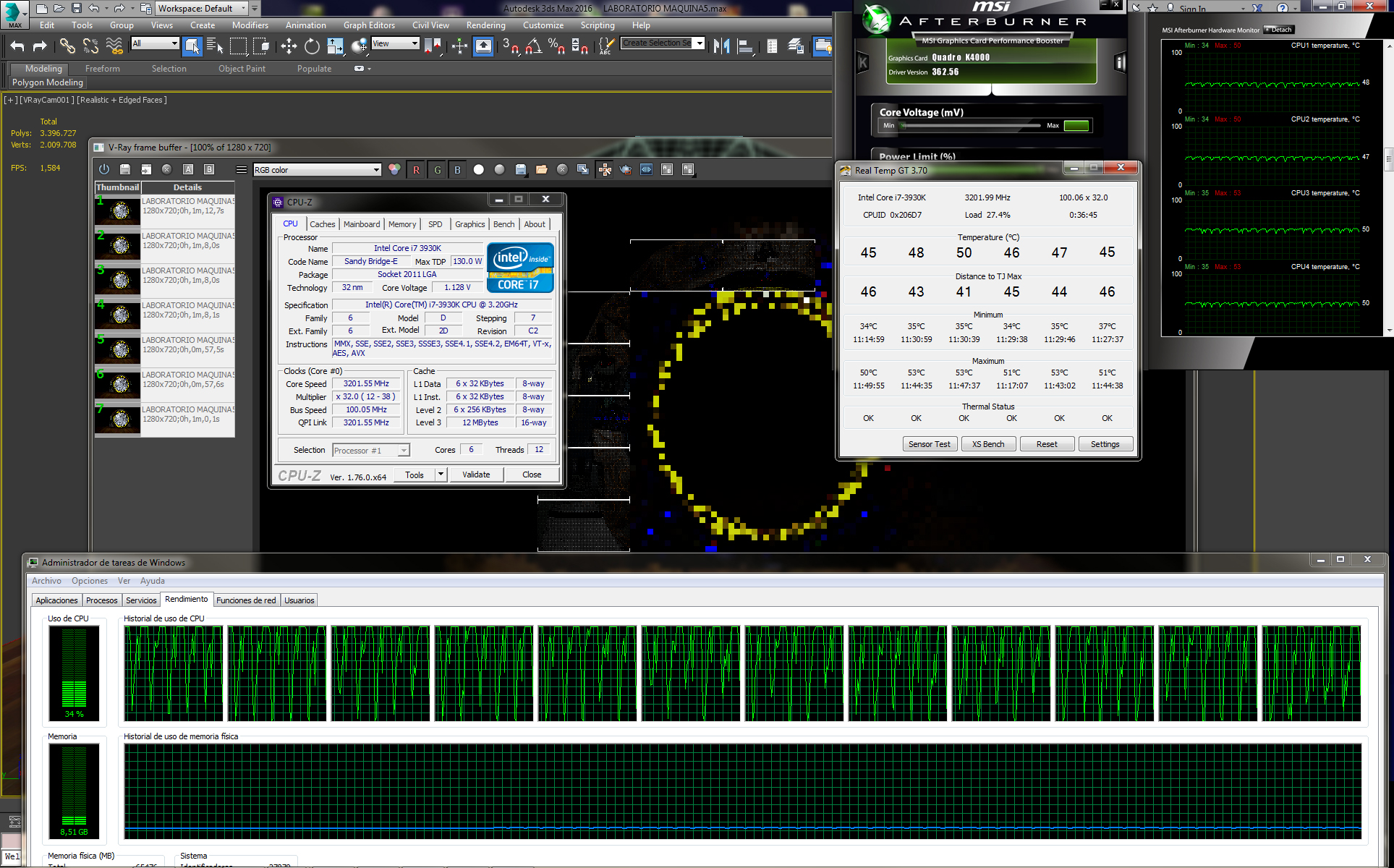Toggle the alpha channel white circle
Viewport: 1394px width, 868px height.
(x=478, y=169)
